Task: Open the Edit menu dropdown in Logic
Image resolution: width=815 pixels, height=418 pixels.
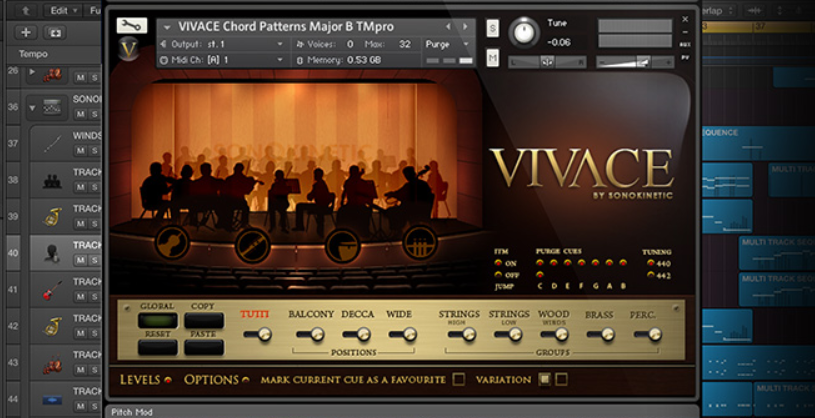Action: pyautogui.click(x=62, y=10)
